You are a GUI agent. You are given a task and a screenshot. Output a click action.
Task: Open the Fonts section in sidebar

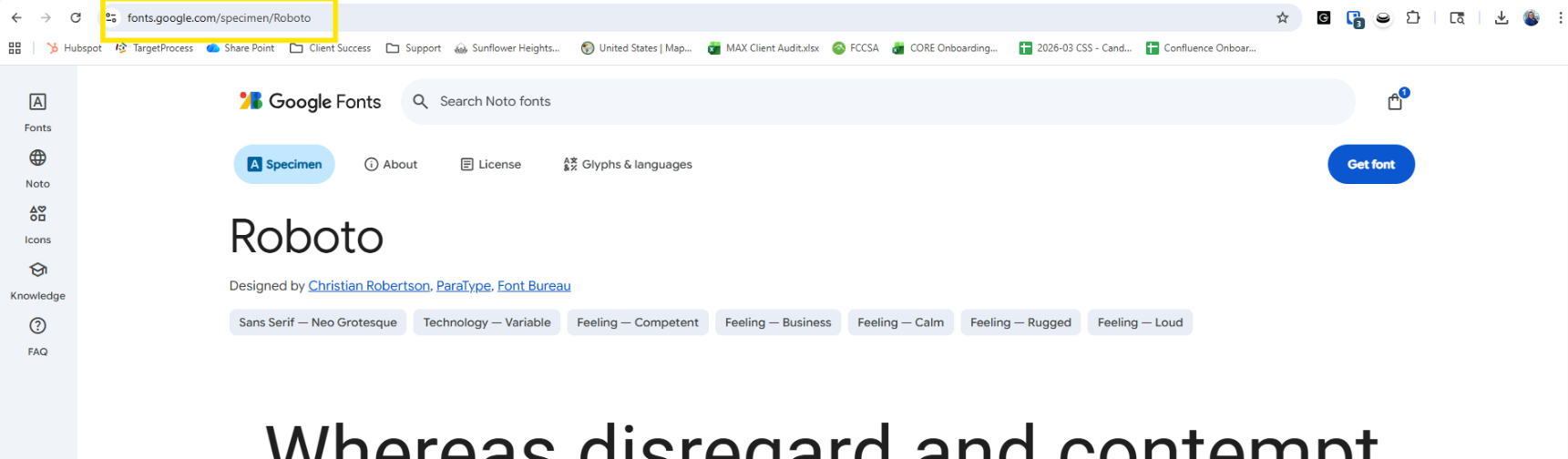tap(37, 111)
